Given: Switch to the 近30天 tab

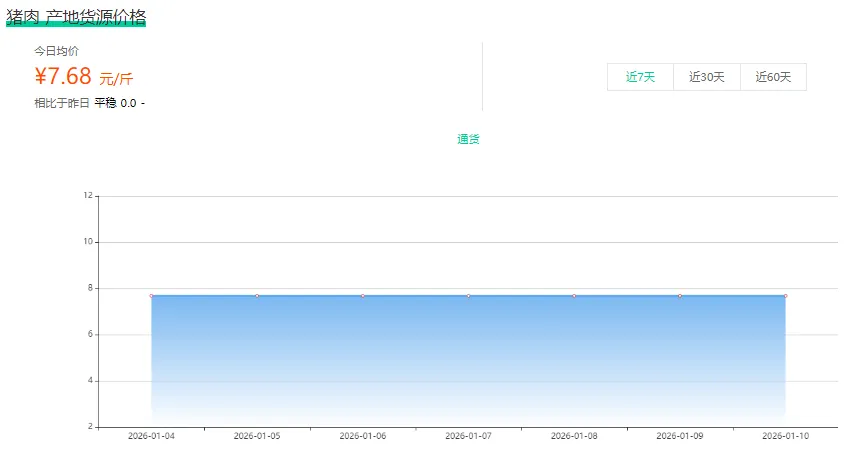Looking at the screenshot, I should [707, 77].
